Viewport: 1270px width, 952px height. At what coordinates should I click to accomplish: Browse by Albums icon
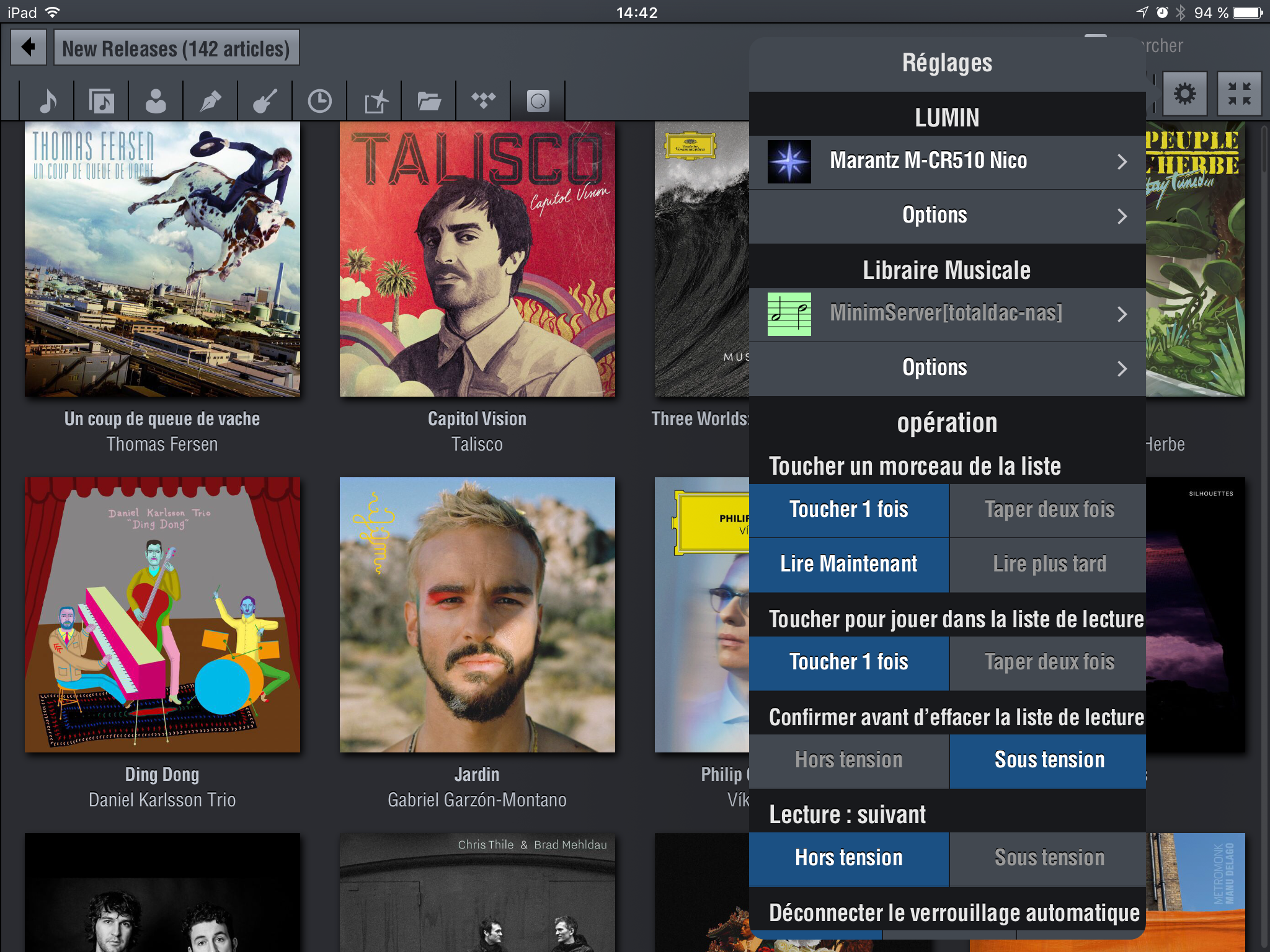[101, 100]
